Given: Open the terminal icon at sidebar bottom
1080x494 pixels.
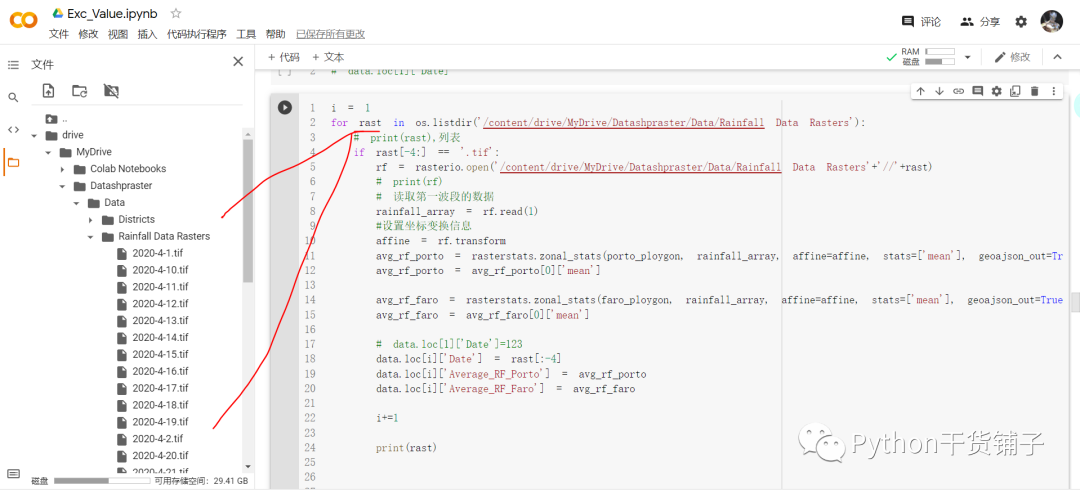Looking at the screenshot, I should click(13, 473).
